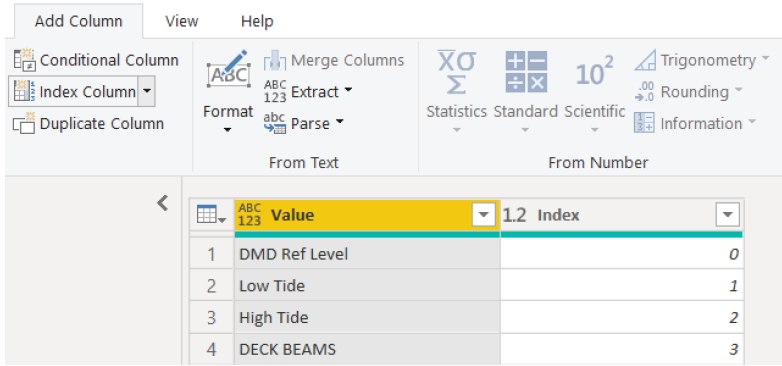Add an Index Column
The image size is (782, 366).
74,92
